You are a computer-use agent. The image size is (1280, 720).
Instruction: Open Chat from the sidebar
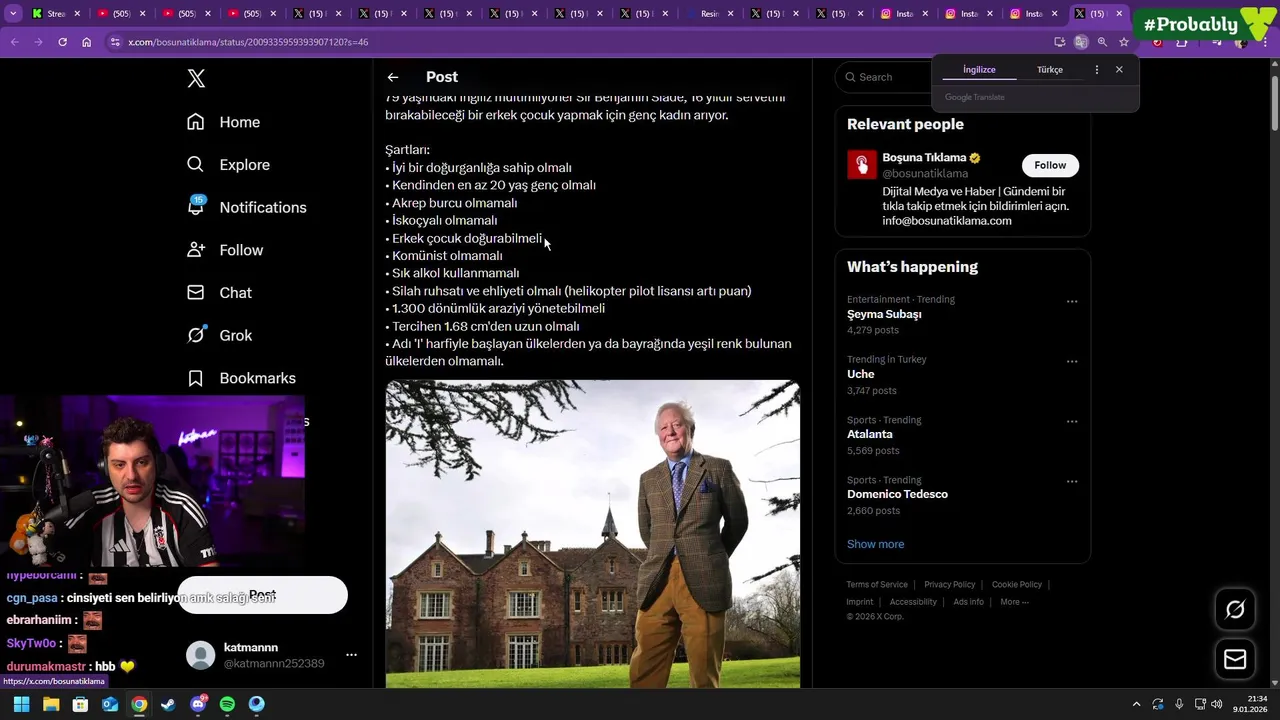click(235, 293)
